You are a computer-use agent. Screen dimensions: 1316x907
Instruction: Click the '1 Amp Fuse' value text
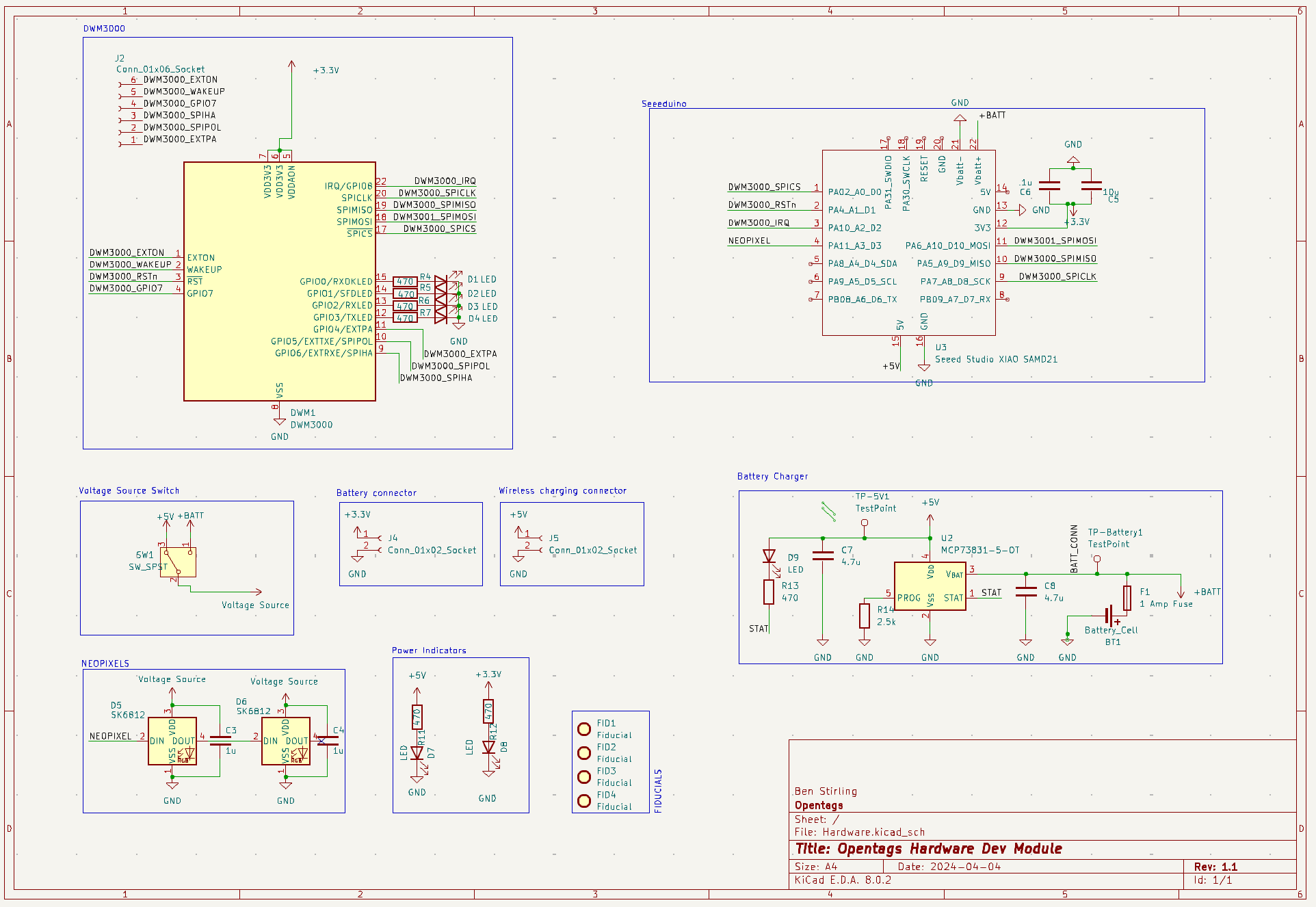click(1166, 604)
